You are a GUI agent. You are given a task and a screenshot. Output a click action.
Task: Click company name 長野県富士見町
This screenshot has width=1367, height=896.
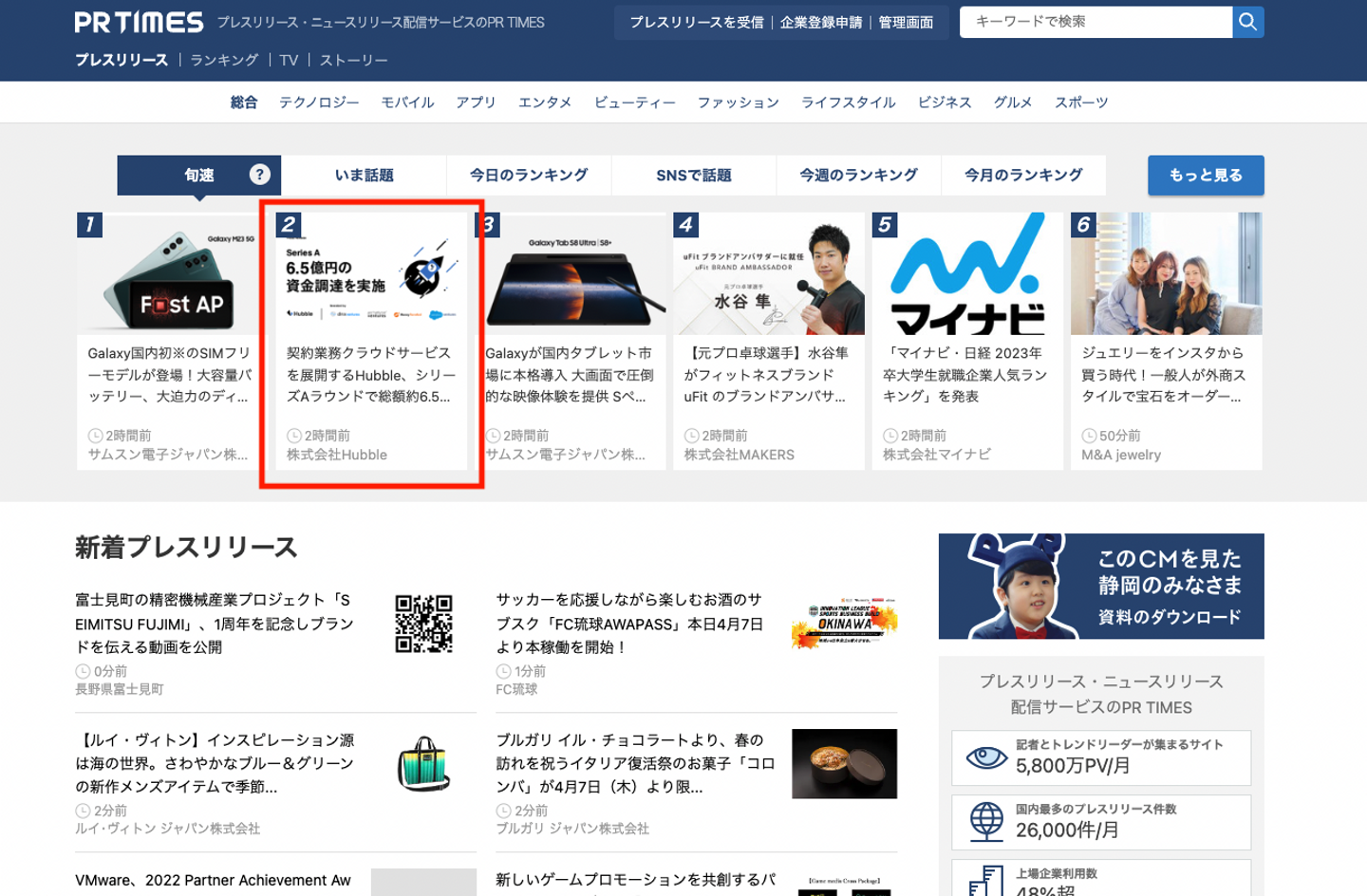120,689
